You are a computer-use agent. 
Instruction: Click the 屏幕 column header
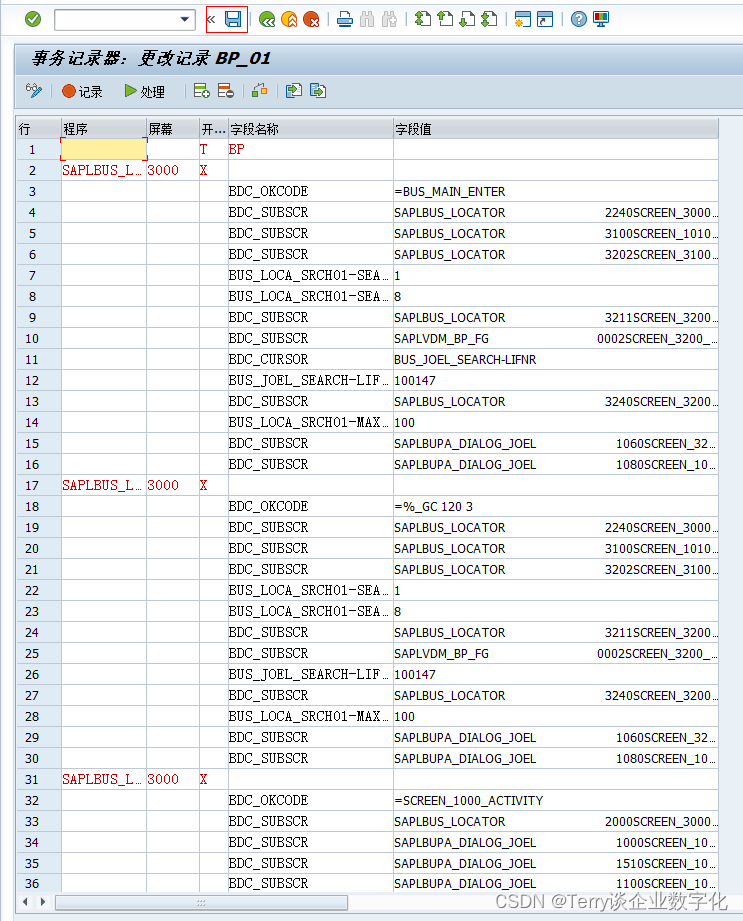[173, 129]
